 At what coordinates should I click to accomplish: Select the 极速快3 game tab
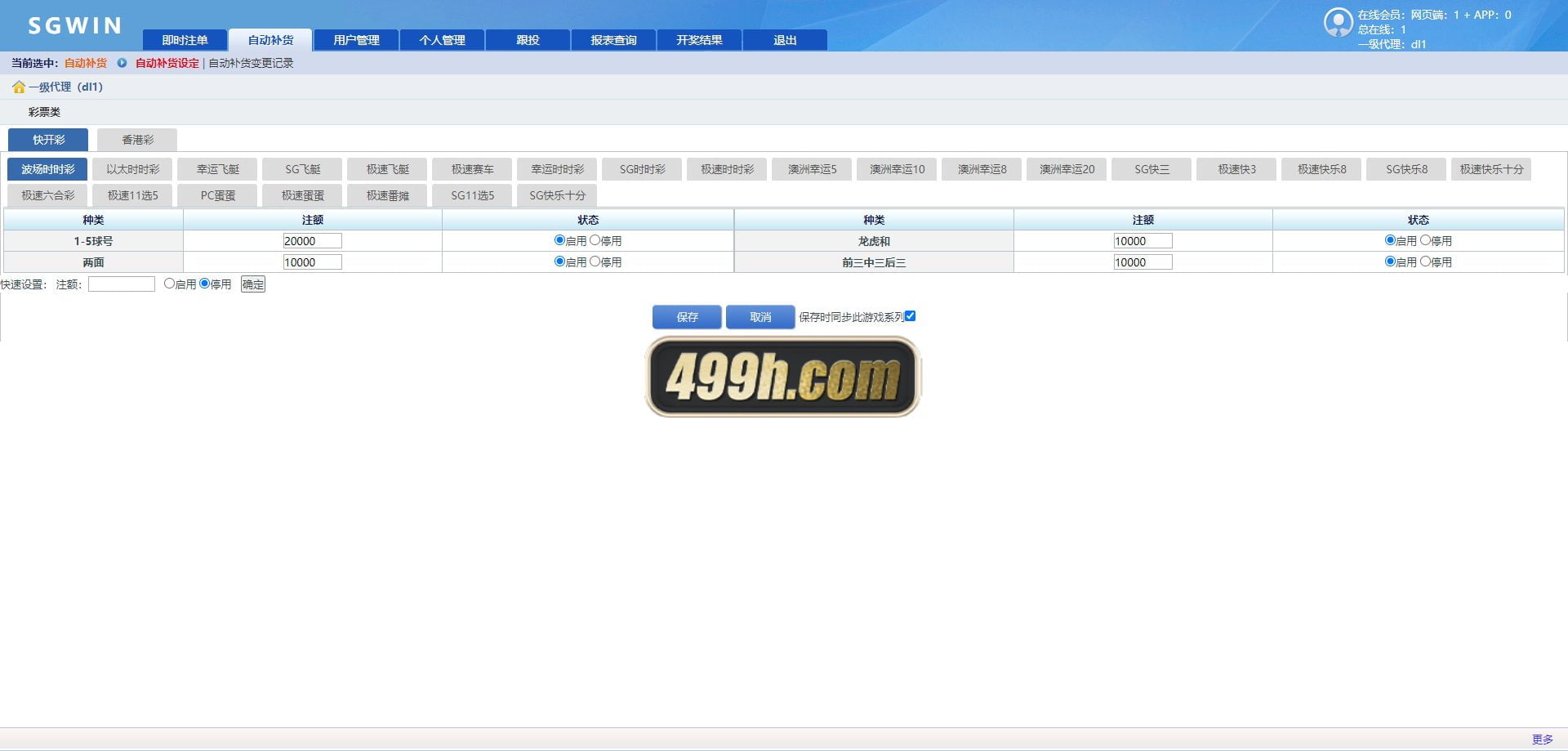tap(1236, 169)
